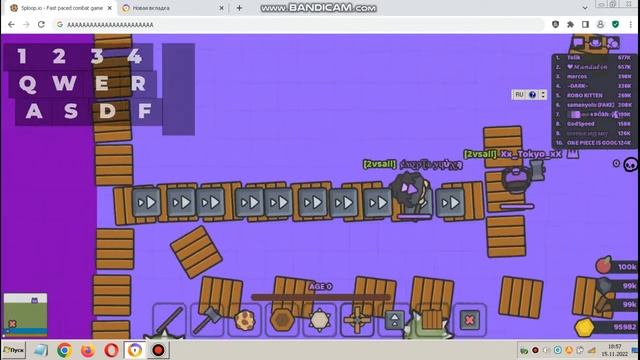Screen dimensions: 640x360
Task: Open the Discord-style group icon
Action: pyautogui.click(x=613, y=42)
